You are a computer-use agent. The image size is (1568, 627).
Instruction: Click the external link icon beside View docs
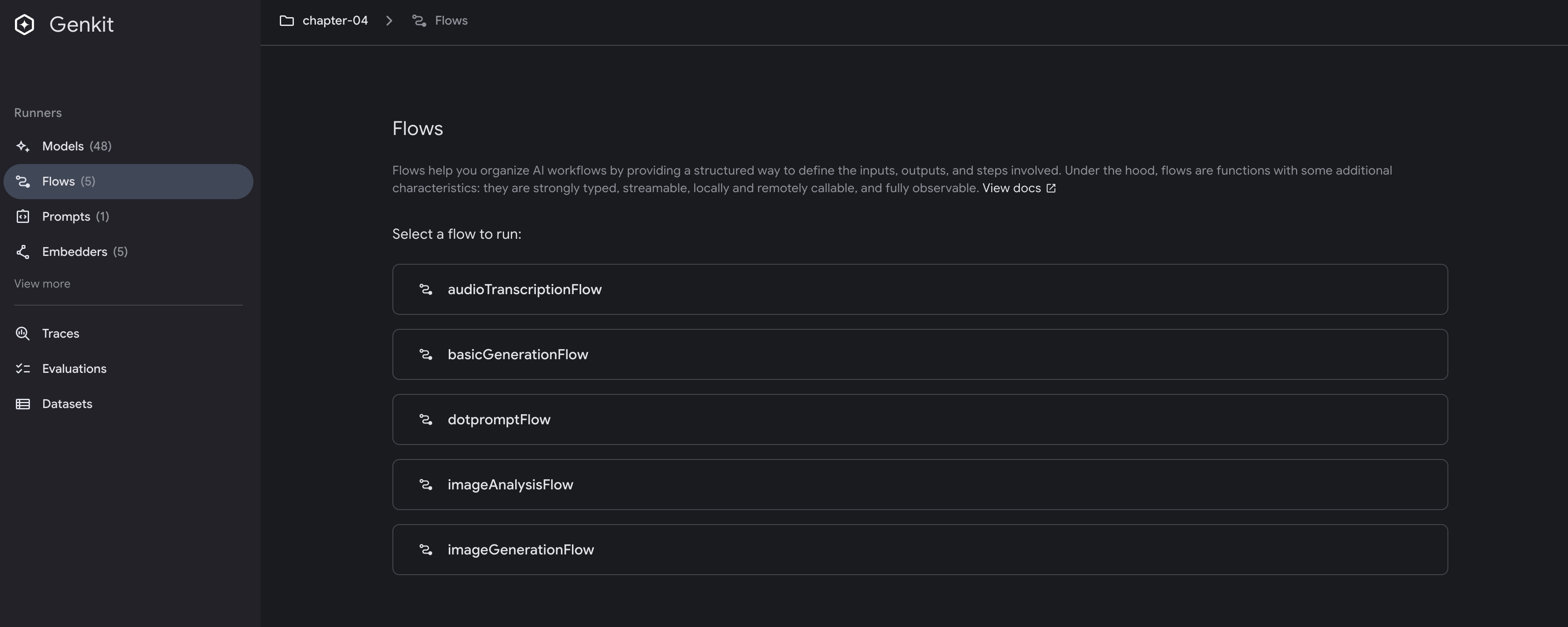(x=1051, y=189)
